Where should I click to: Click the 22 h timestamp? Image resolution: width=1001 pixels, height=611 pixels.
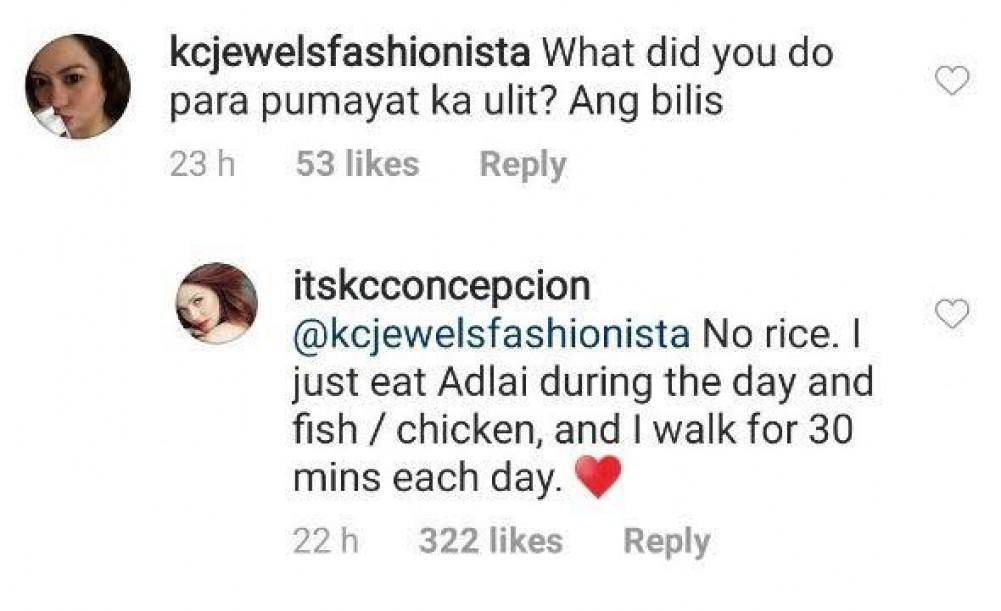click(x=326, y=542)
